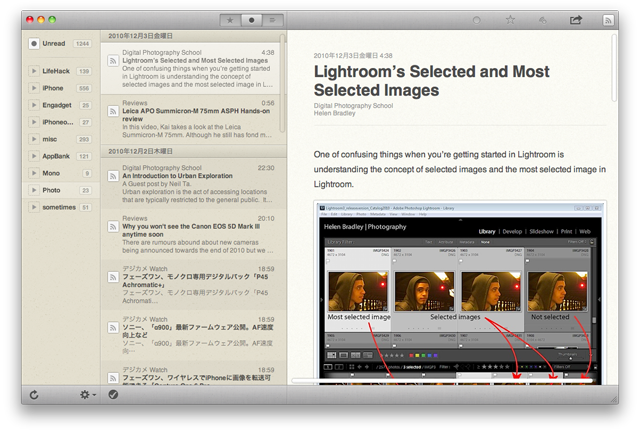Open Canon EOS 5D Mark III article
The height and width of the screenshot is (436, 640).
coord(193,234)
